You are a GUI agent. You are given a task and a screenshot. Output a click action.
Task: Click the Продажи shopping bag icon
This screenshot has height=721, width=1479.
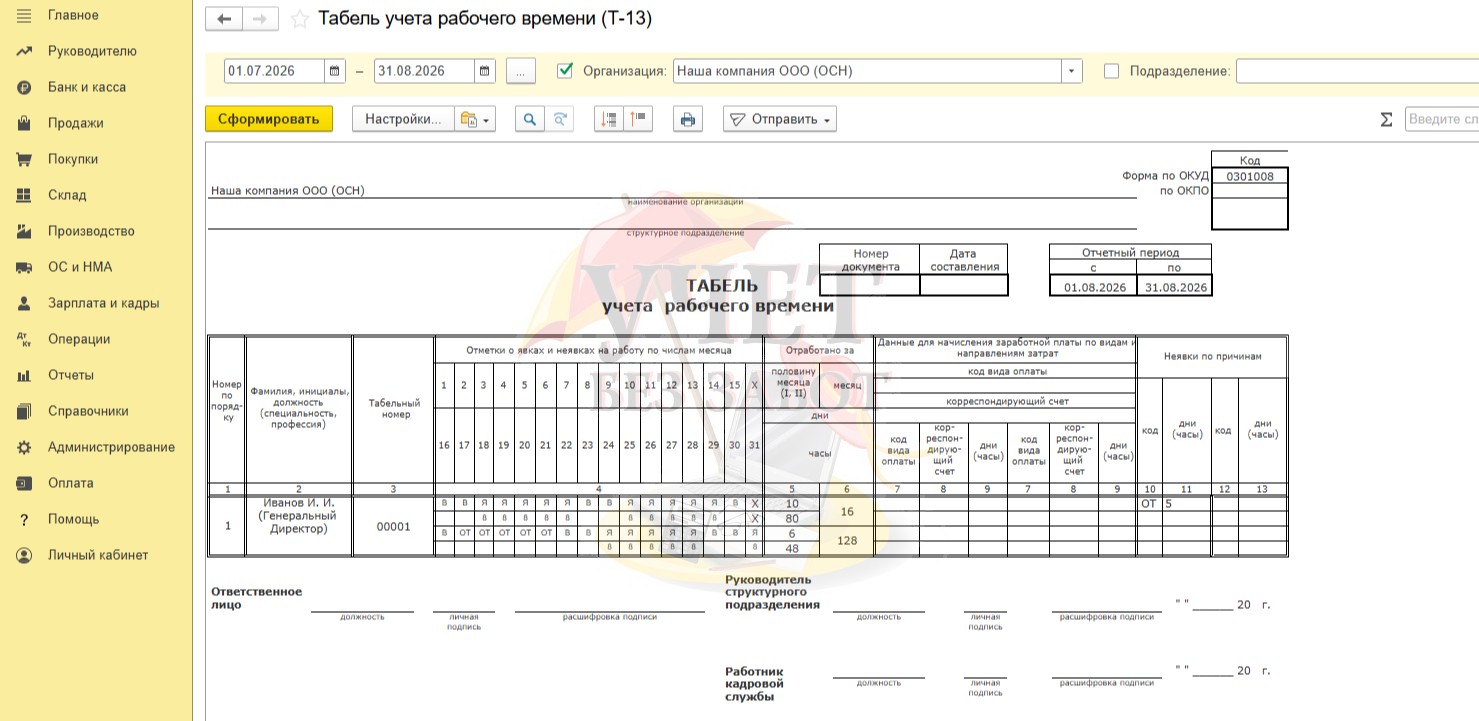(24, 123)
